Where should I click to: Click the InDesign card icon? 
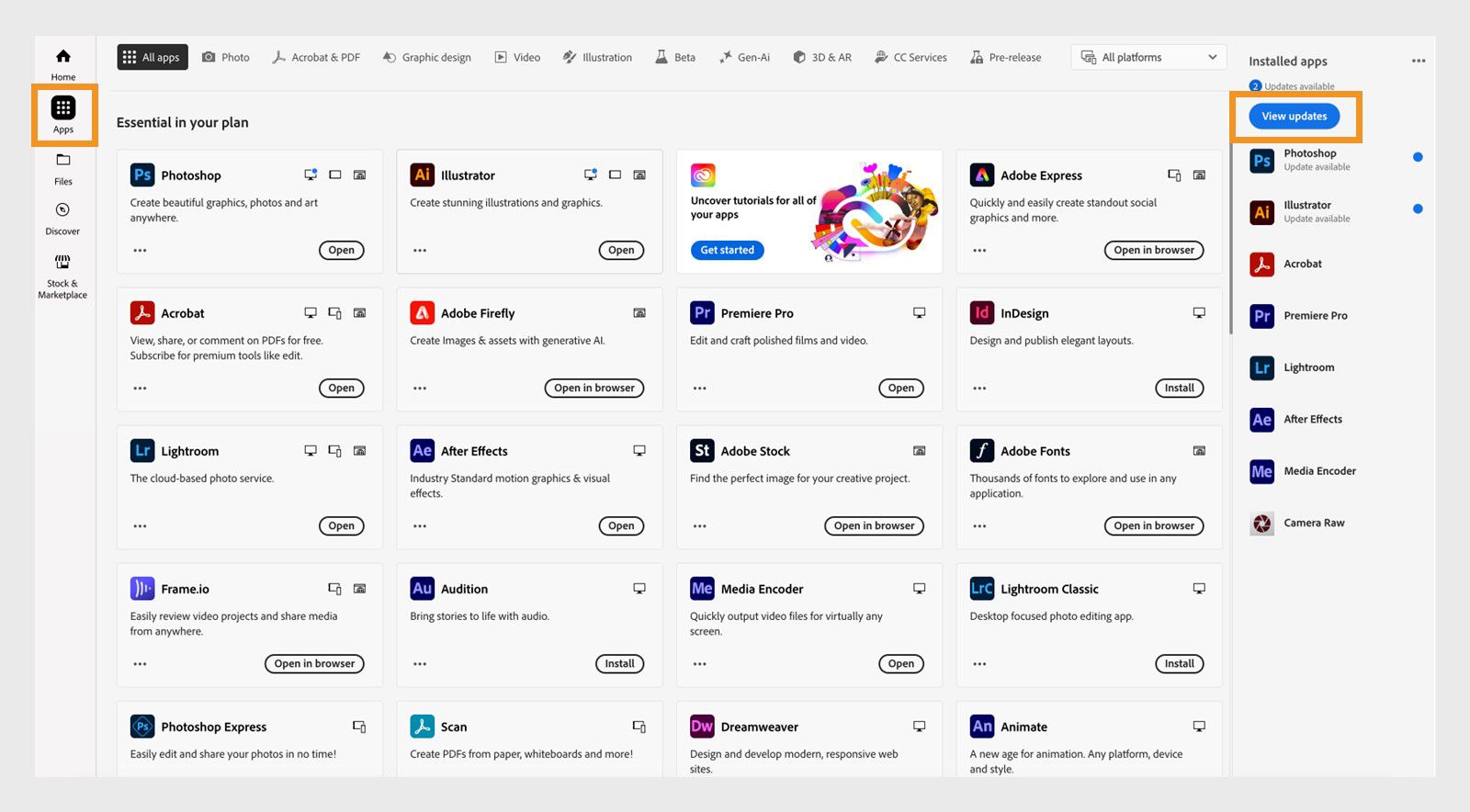tap(982, 312)
